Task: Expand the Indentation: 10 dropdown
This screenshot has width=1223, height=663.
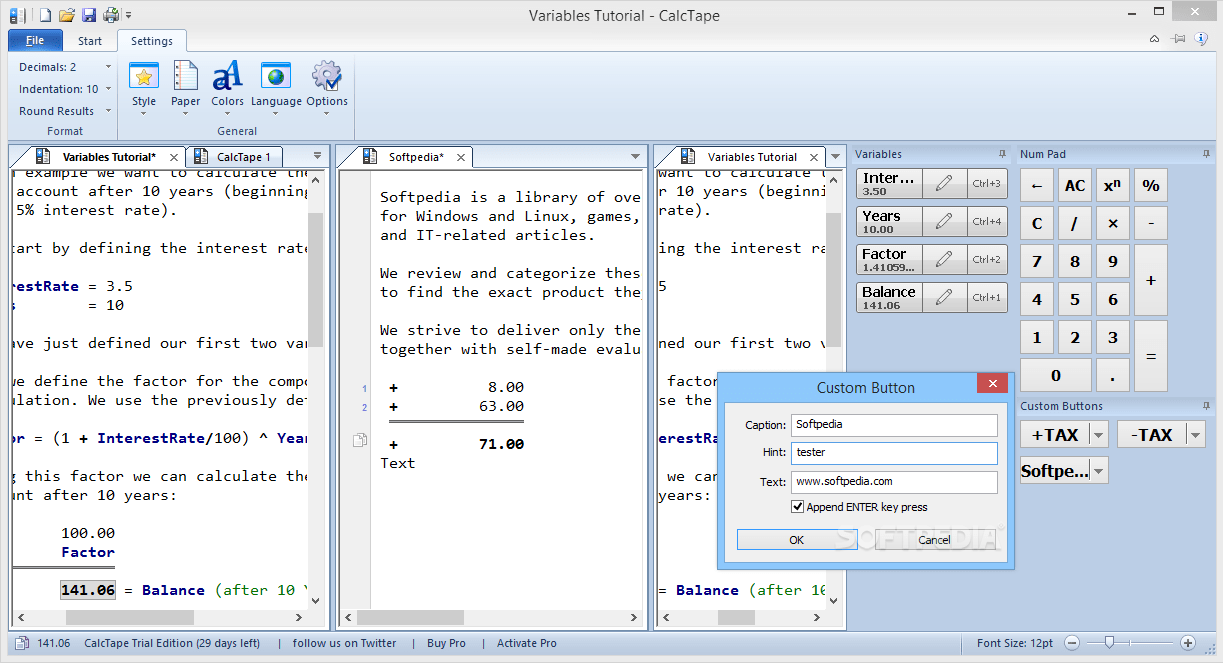Action: click(107, 89)
